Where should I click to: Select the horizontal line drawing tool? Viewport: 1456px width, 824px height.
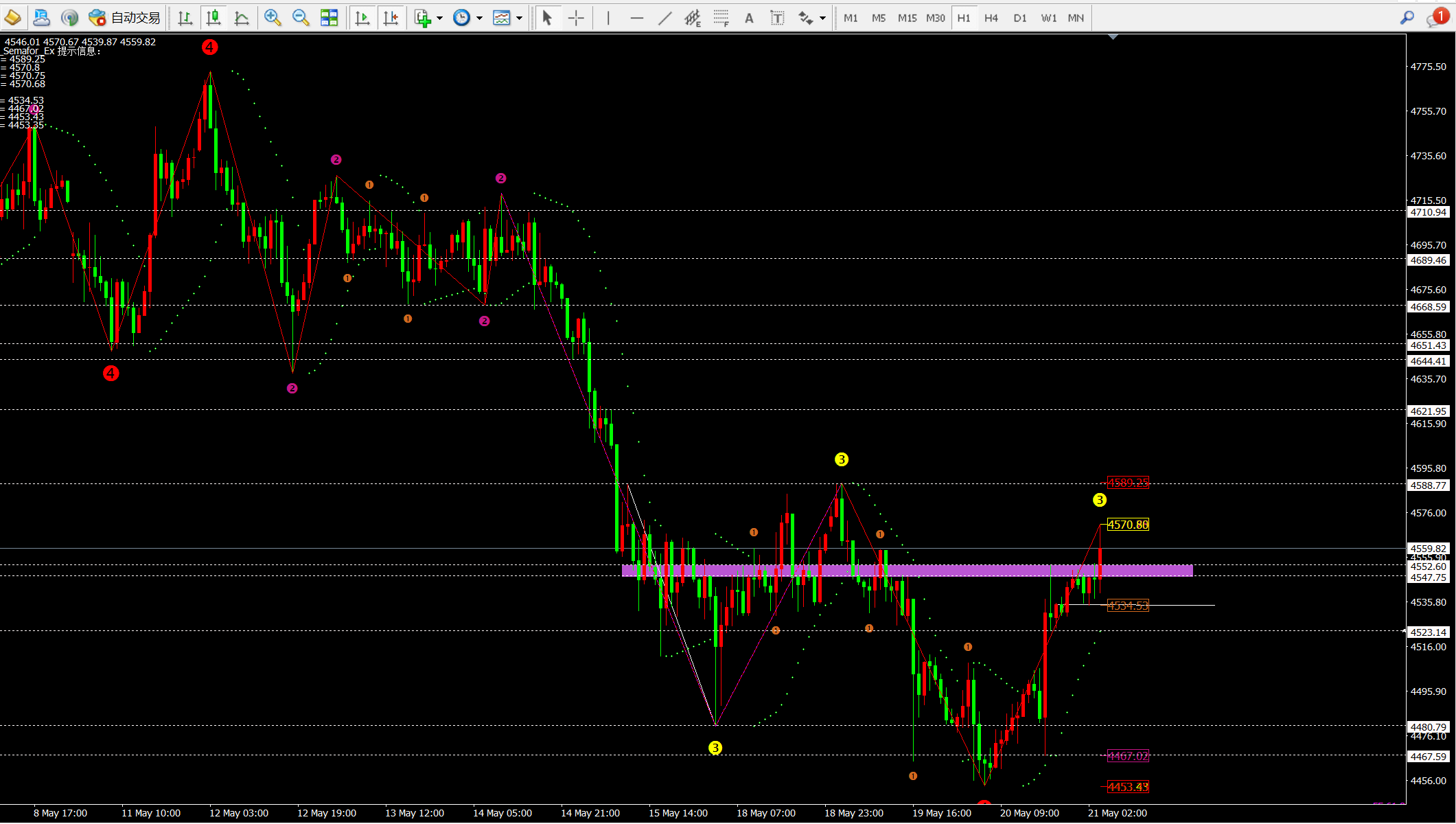click(636, 18)
